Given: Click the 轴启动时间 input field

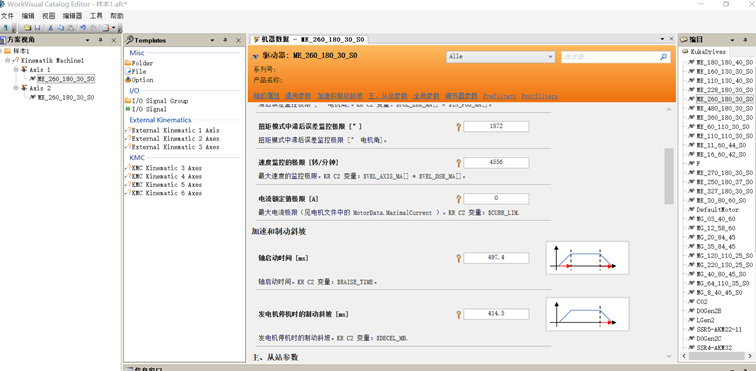Looking at the screenshot, I should pyautogui.click(x=496, y=258).
